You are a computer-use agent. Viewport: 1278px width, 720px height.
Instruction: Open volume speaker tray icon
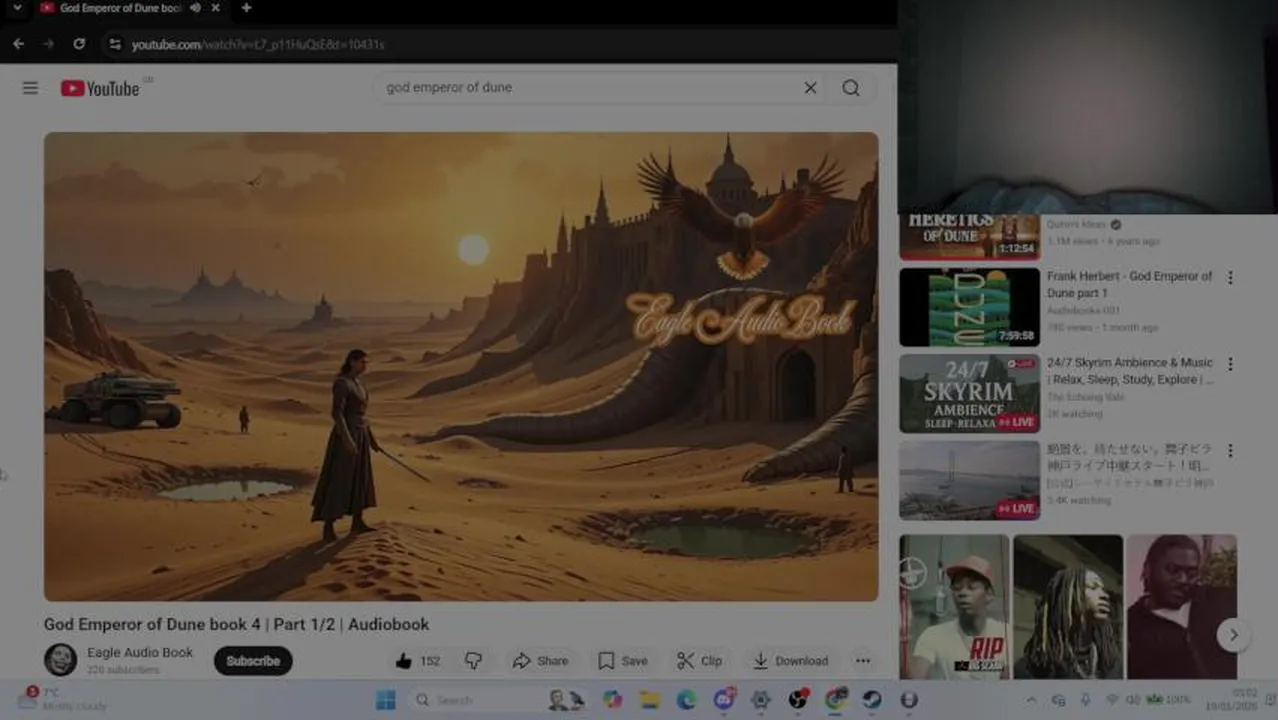tap(1133, 700)
